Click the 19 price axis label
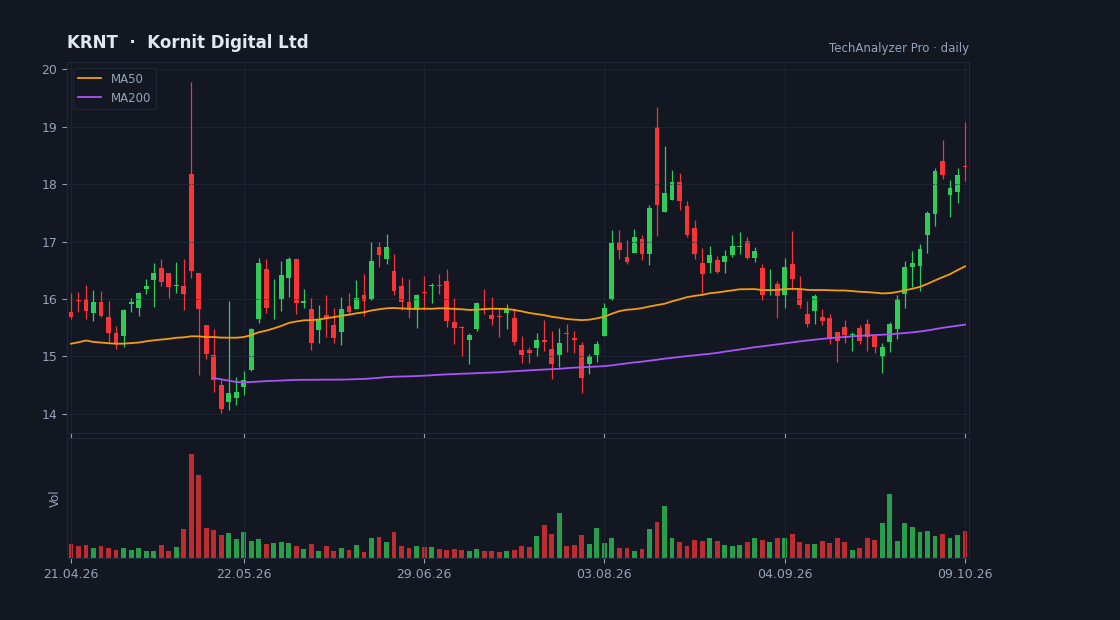The width and height of the screenshot is (1120, 620). [49, 127]
